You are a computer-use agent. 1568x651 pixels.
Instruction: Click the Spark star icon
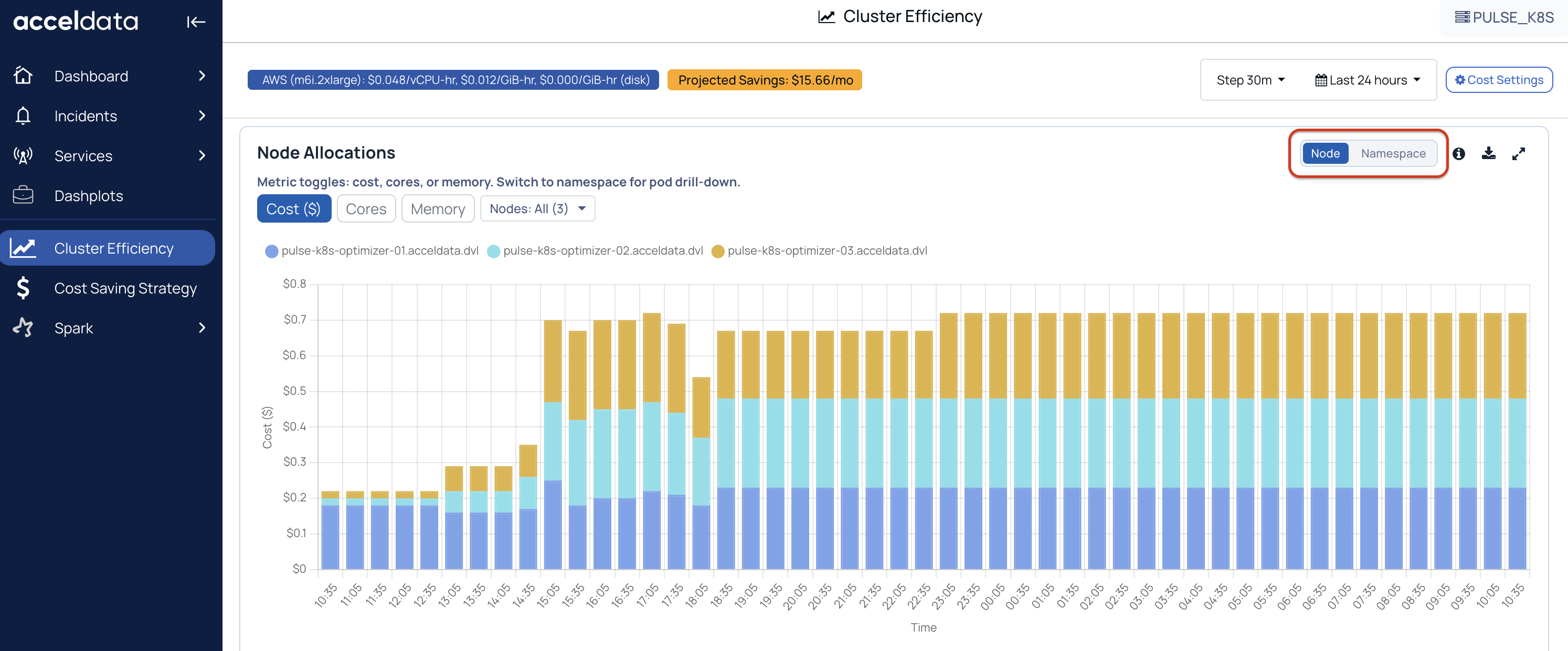23,328
